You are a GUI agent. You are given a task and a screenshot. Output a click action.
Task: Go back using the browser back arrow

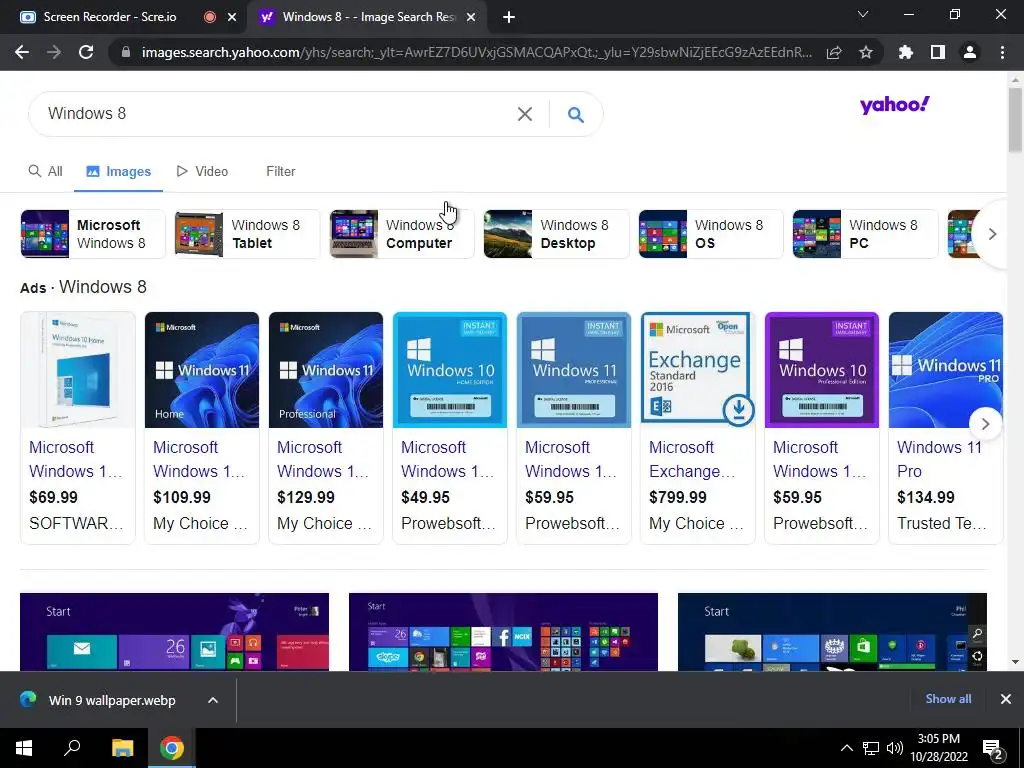pos(22,52)
